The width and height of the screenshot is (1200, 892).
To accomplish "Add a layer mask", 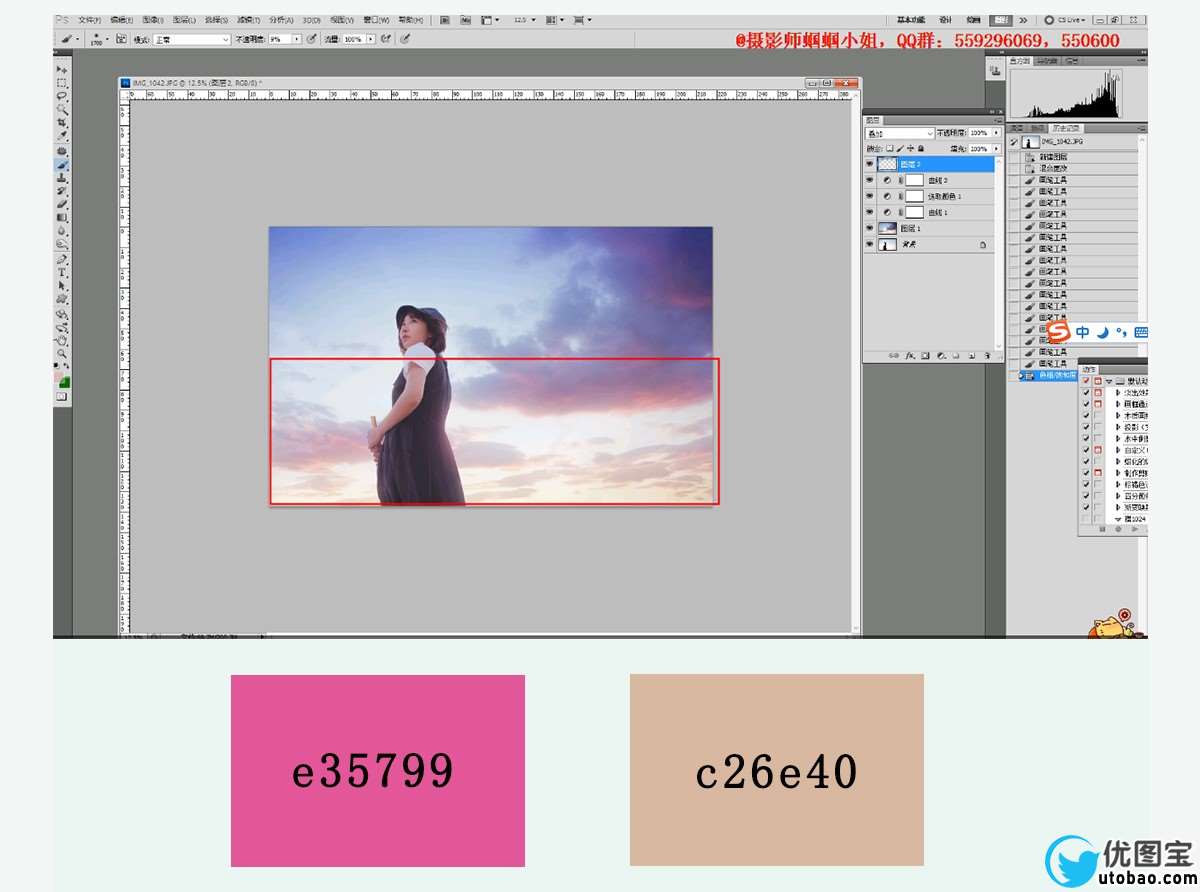I will pos(926,355).
